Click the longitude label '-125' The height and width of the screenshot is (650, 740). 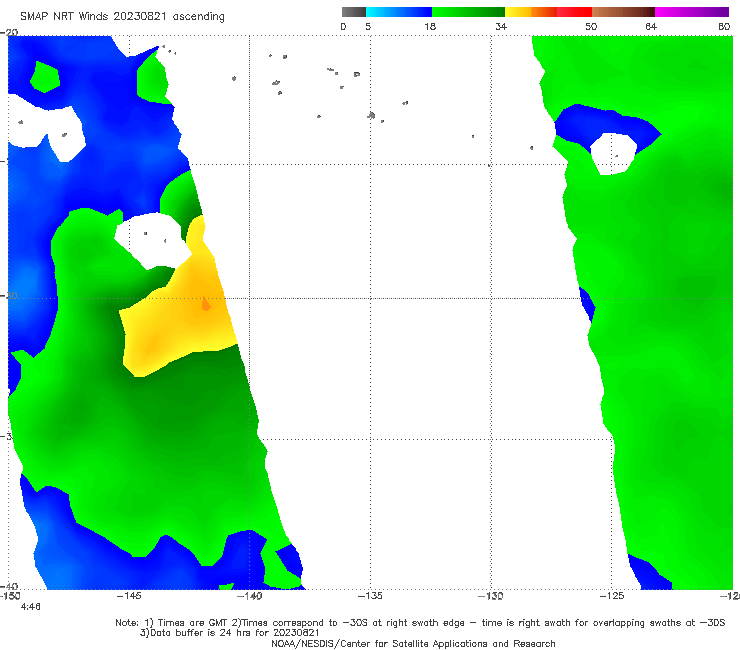612,596
